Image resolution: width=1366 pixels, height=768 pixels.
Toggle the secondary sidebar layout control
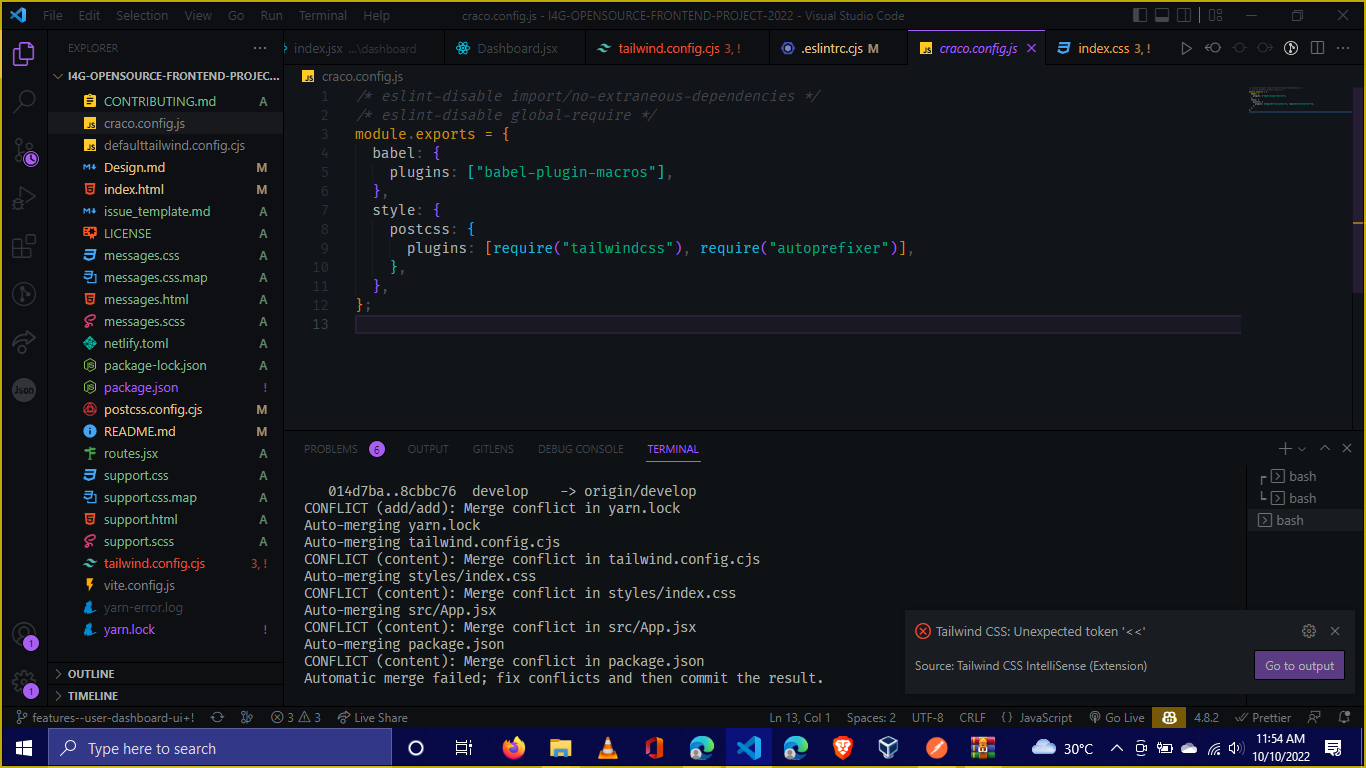tap(1184, 15)
